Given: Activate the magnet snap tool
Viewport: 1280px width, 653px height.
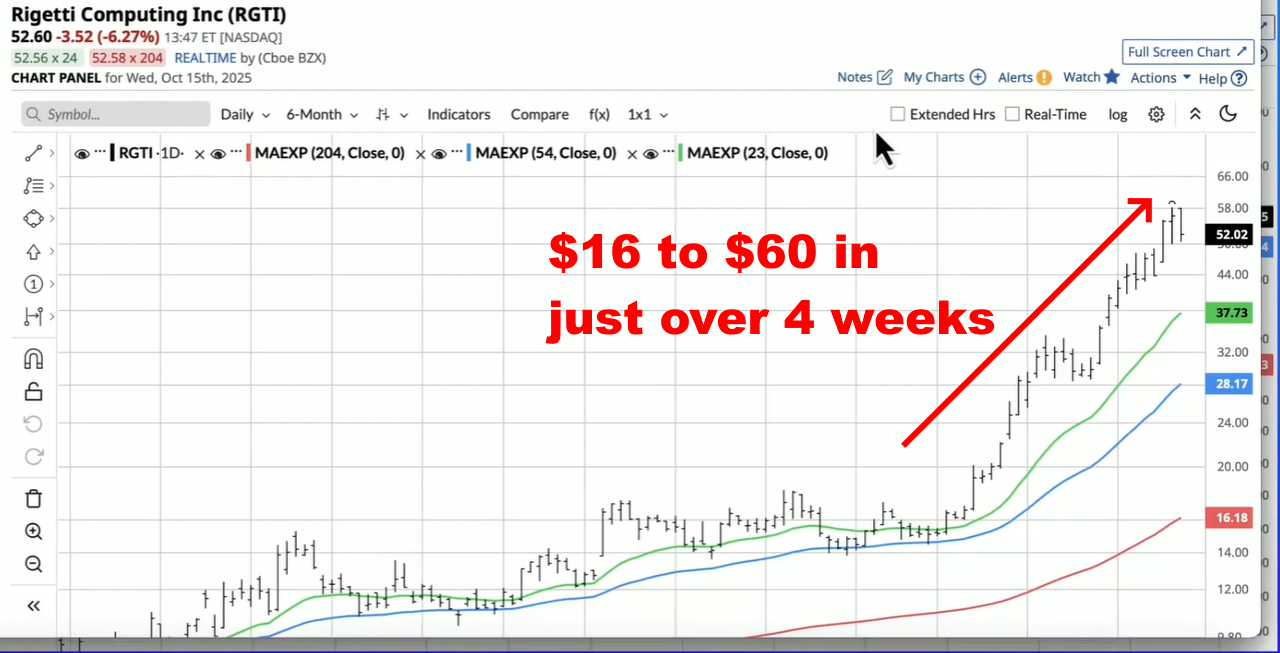Looking at the screenshot, I should 33,358.
